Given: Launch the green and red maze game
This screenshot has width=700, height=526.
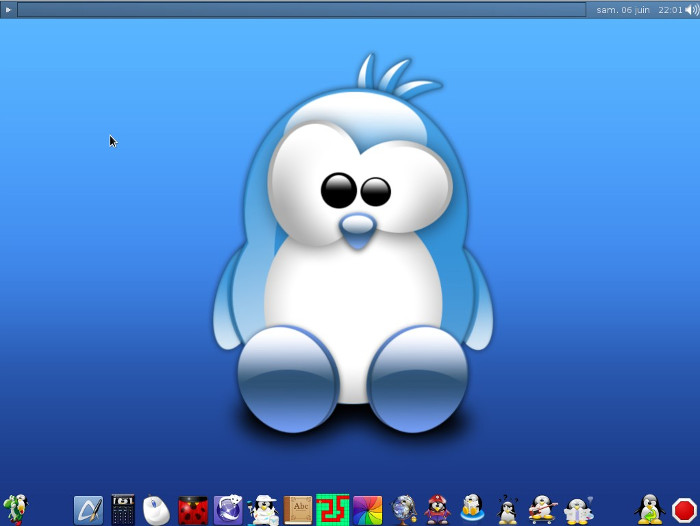Looking at the screenshot, I should (332, 510).
